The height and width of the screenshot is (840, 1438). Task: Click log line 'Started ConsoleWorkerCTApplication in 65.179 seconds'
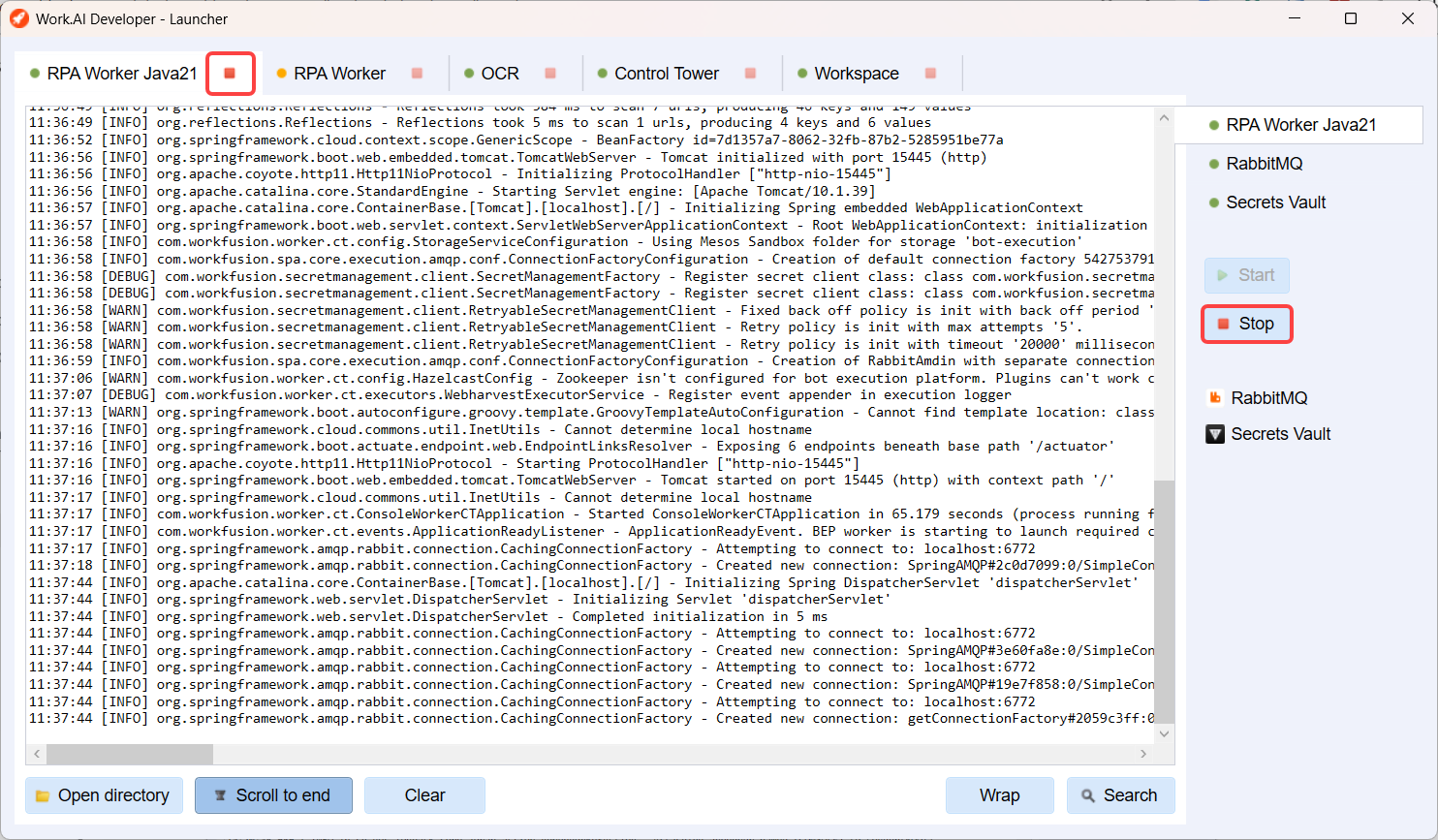(591, 514)
